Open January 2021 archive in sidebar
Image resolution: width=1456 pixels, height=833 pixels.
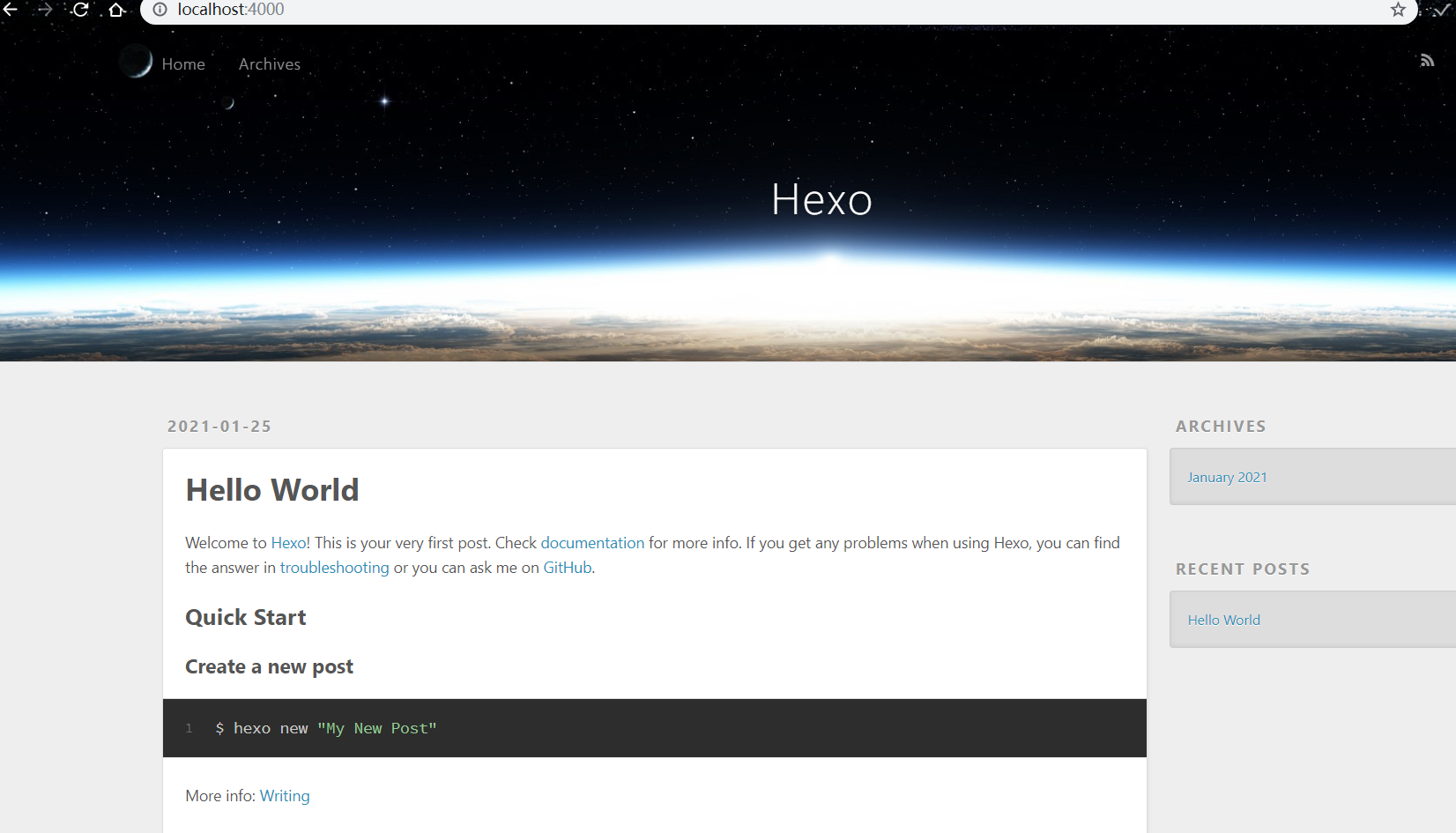point(1227,478)
